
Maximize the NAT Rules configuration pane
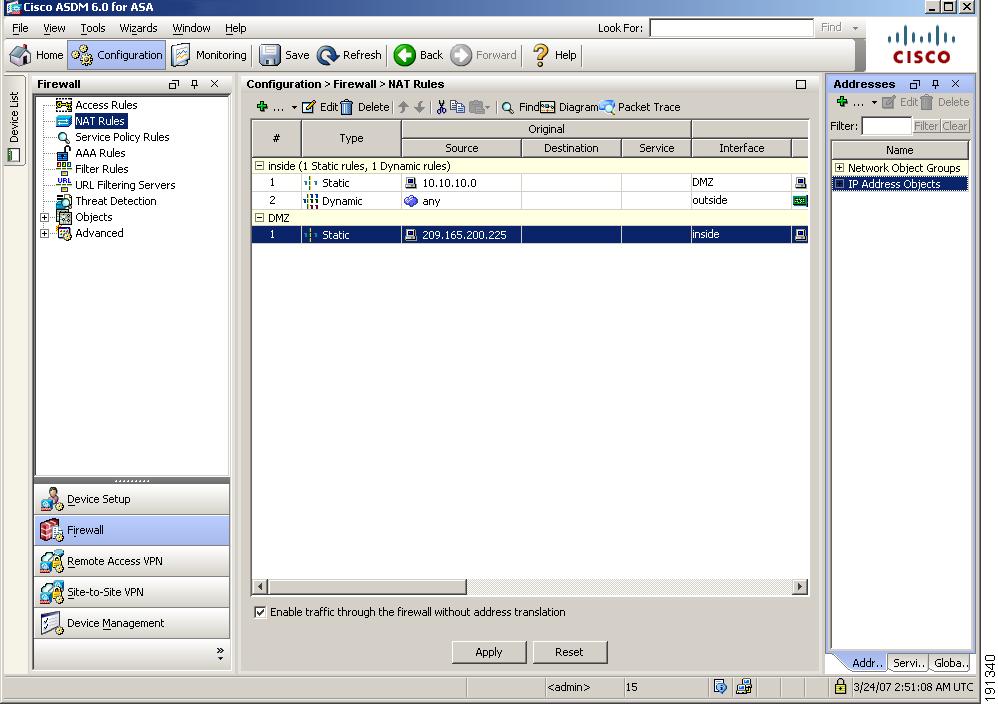pyautogui.click(x=801, y=85)
